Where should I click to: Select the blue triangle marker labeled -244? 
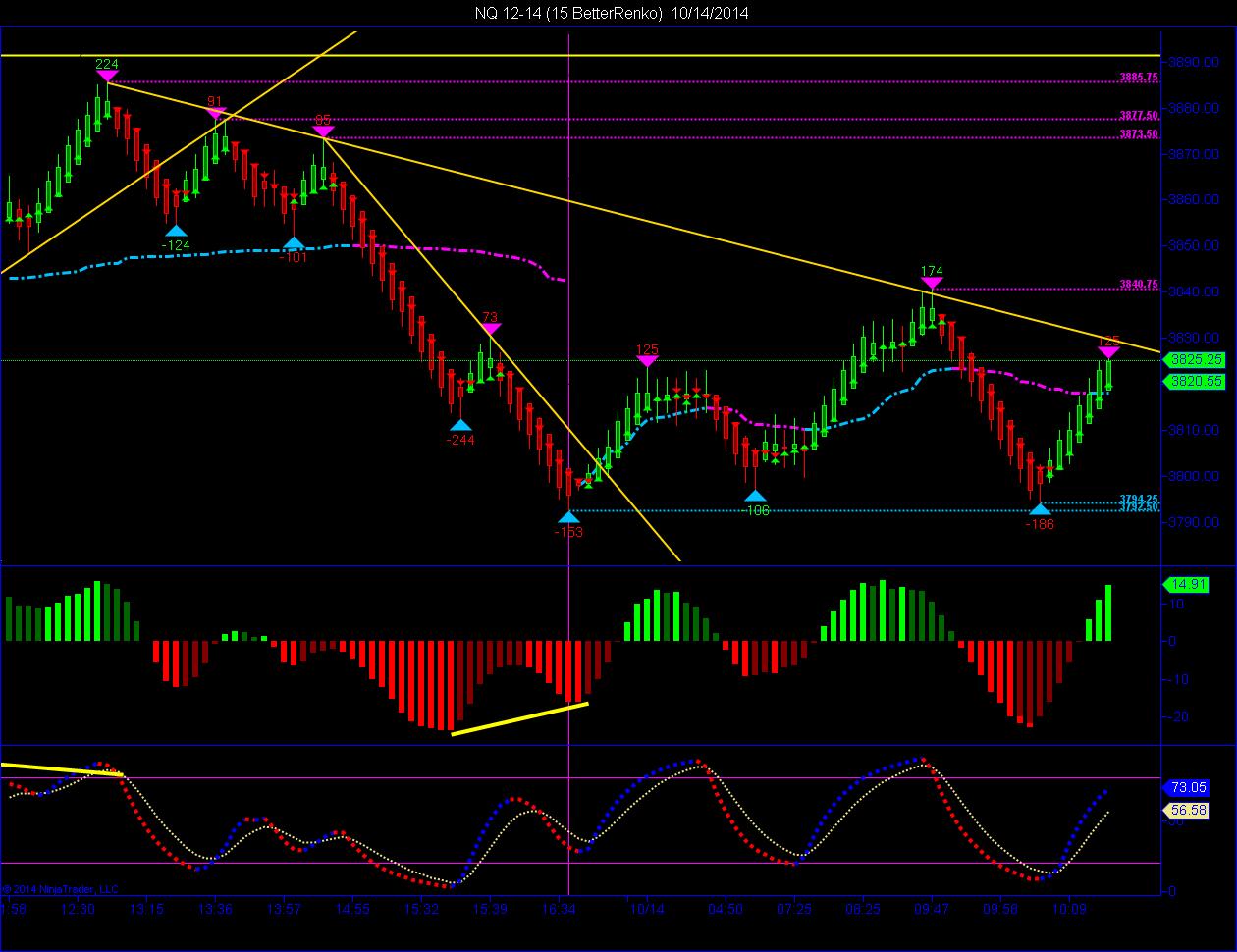[x=459, y=424]
